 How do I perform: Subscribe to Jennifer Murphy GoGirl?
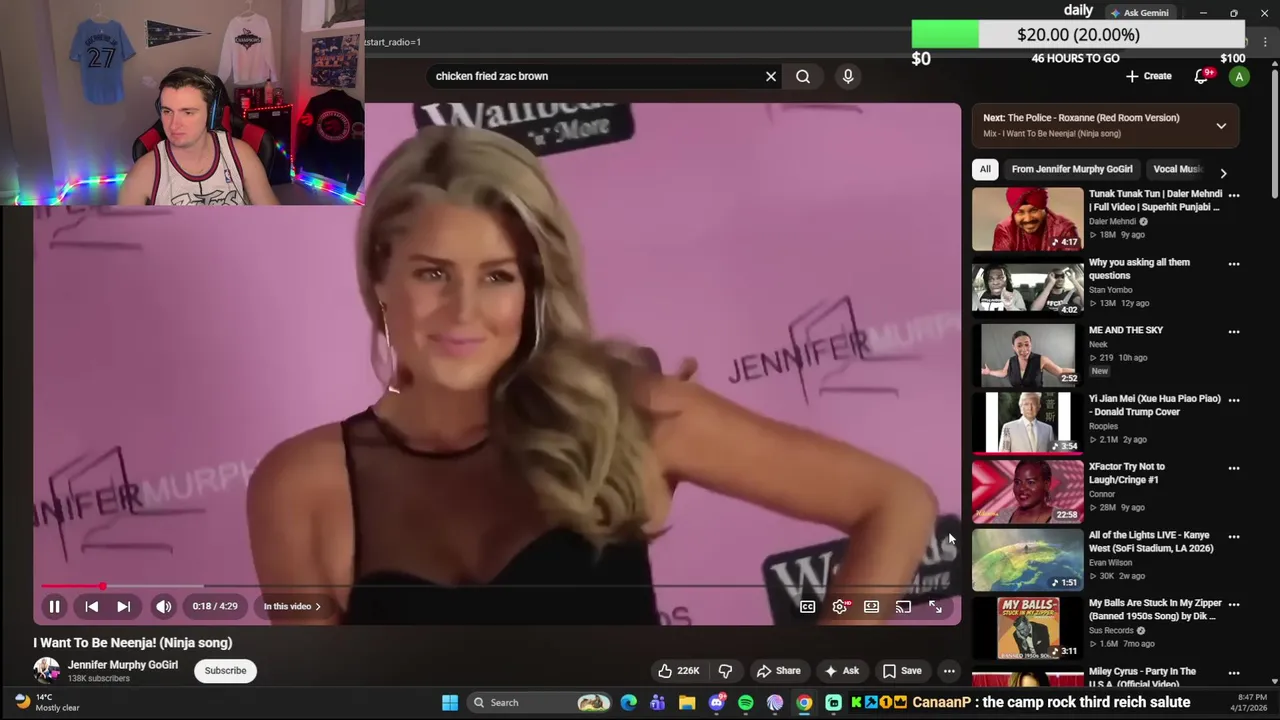pyautogui.click(x=225, y=671)
